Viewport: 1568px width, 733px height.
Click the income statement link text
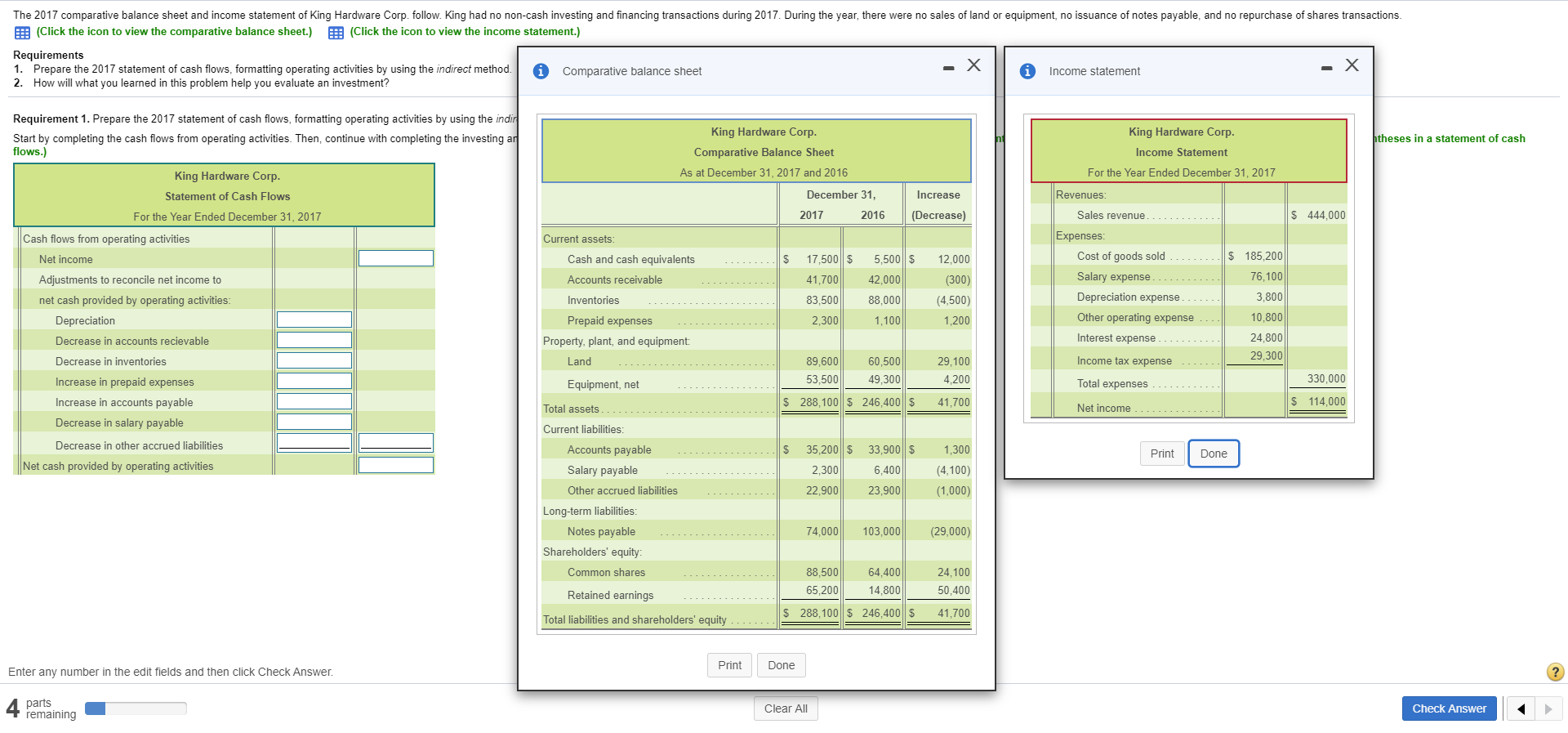click(465, 32)
